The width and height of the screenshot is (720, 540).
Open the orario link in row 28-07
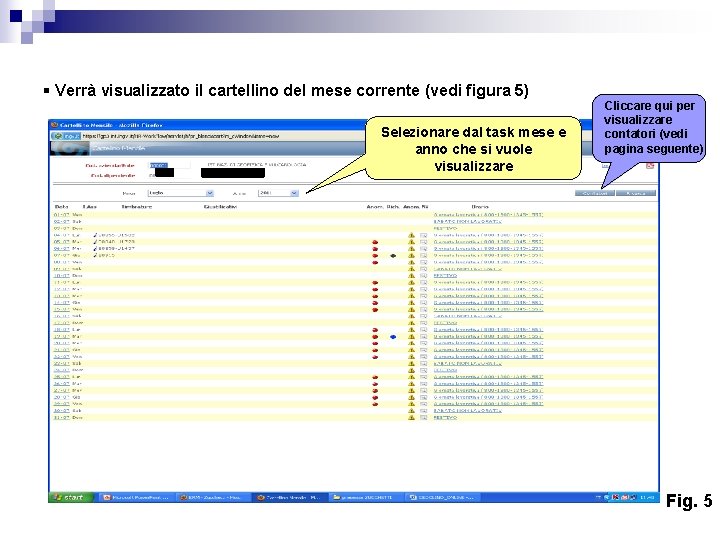click(x=488, y=397)
